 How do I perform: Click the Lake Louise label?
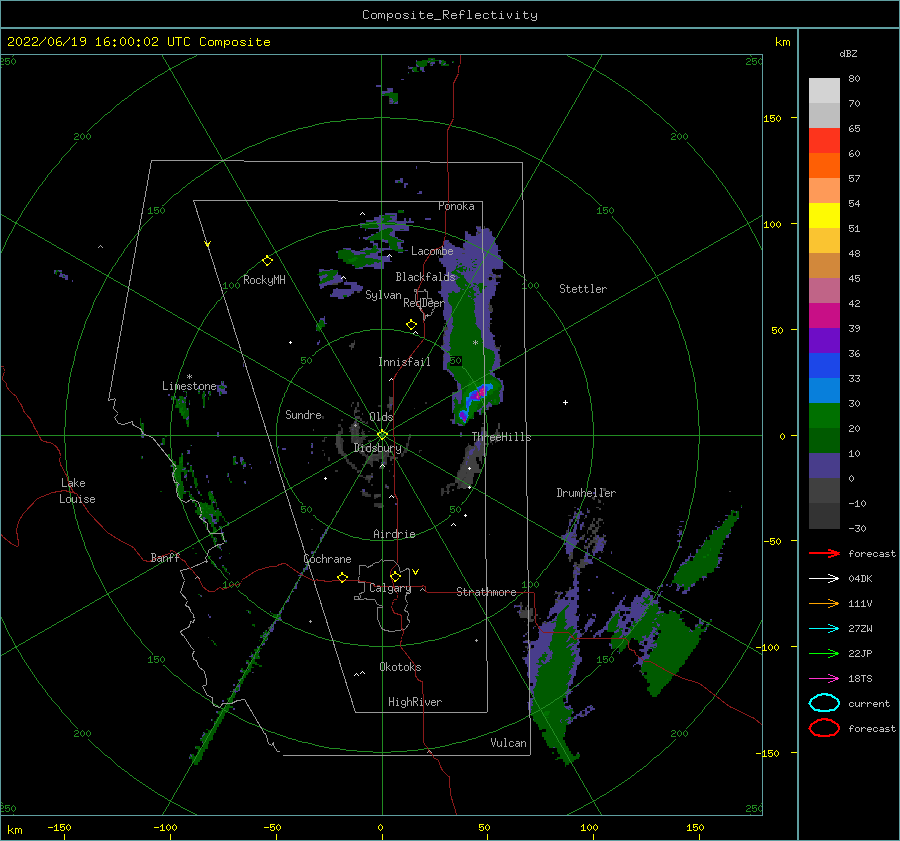pyautogui.click(x=77, y=491)
